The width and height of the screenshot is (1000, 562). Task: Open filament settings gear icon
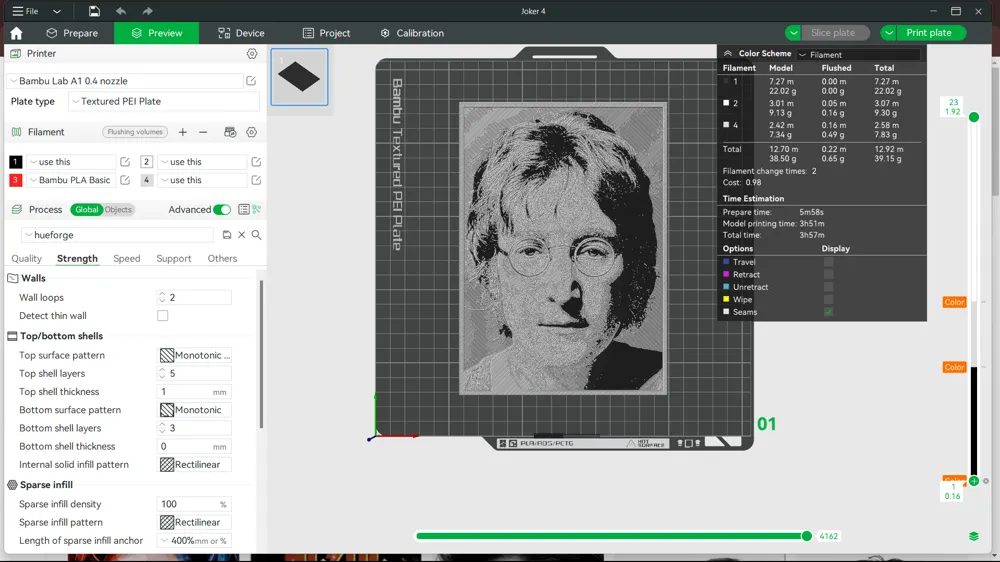click(x=252, y=132)
